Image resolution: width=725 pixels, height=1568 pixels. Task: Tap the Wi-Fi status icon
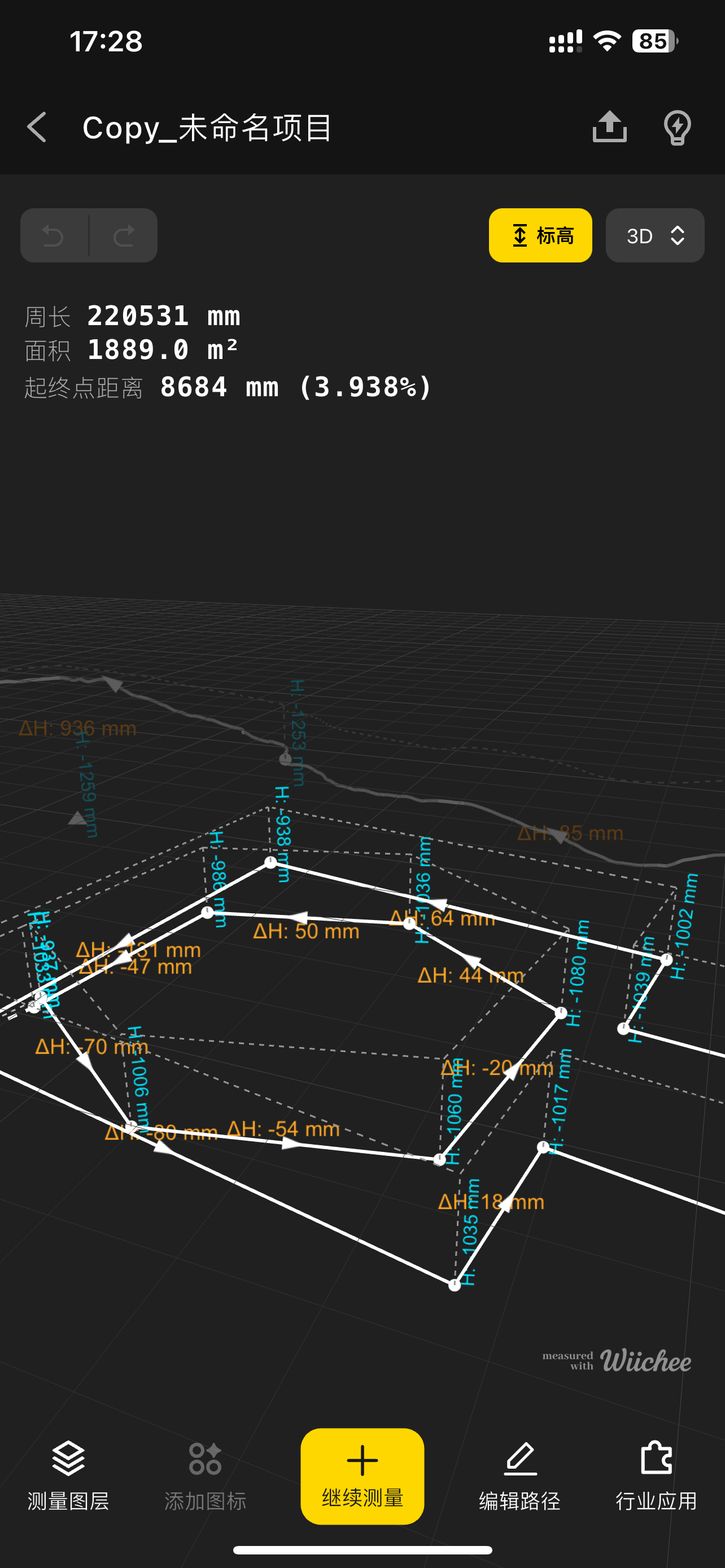coord(607,41)
